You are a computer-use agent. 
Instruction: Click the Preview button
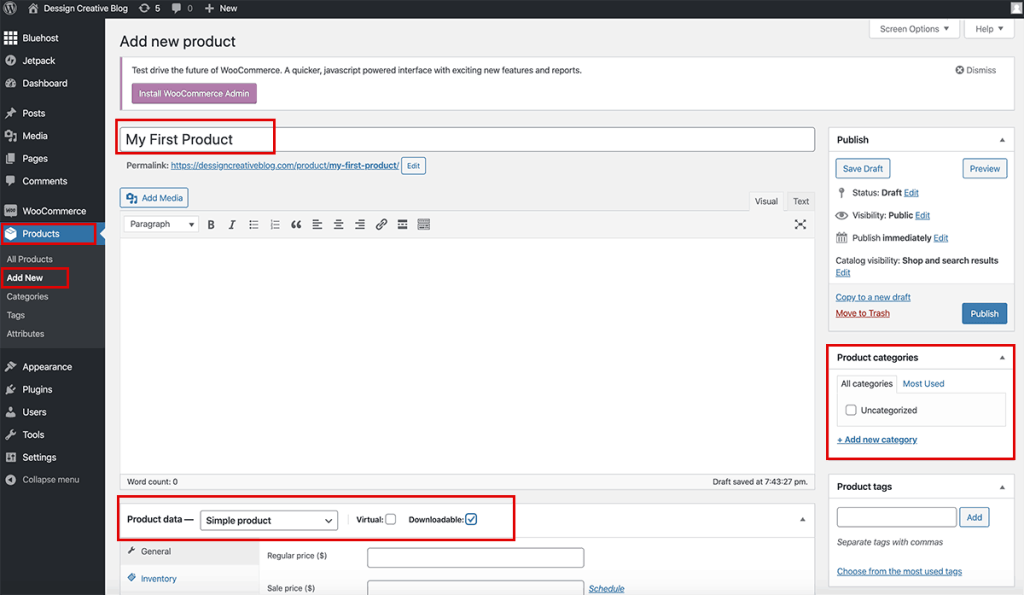pos(984,169)
